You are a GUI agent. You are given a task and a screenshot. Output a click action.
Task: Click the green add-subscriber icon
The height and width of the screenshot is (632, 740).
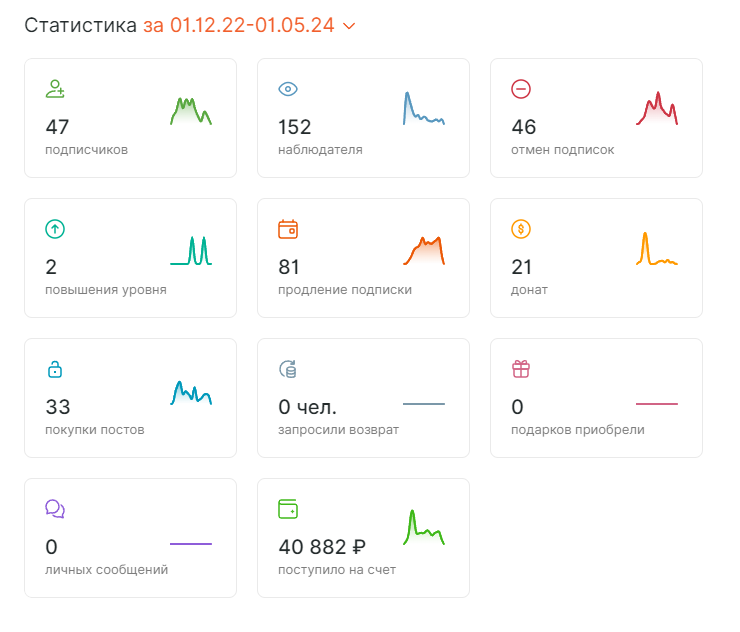pyautogui.click(x=55, y=89)
